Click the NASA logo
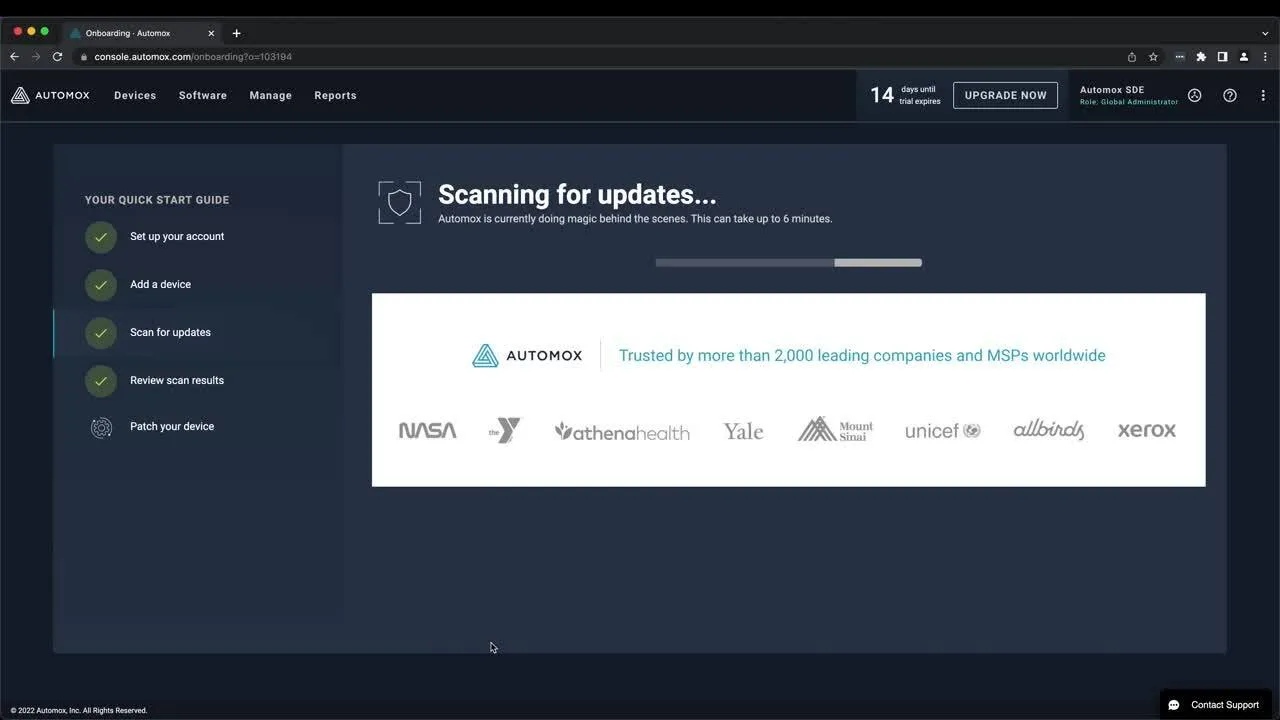The height and width of the screenshot is (720, 1280). pos(427,431)
